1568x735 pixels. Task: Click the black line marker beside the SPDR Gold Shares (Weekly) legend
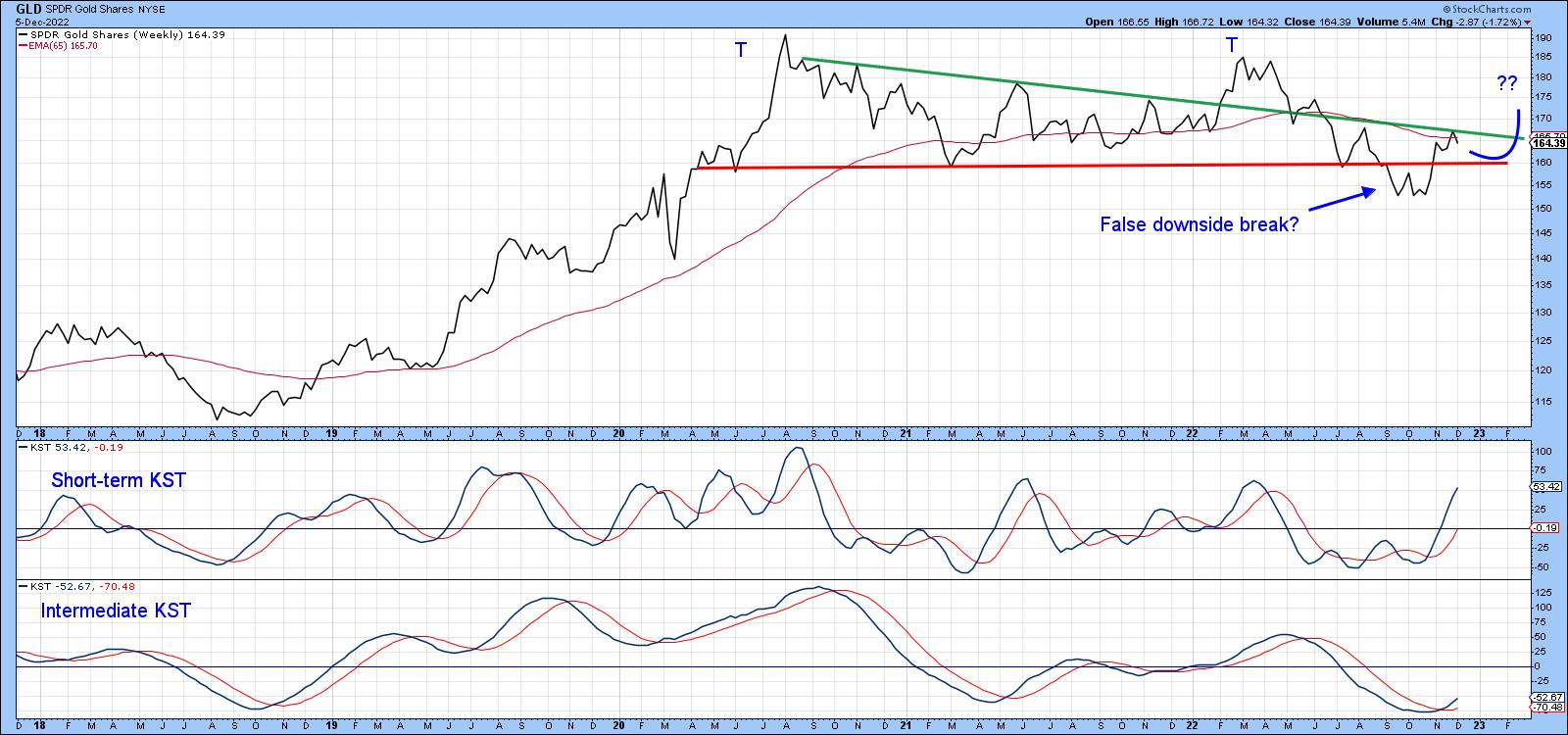(x=23, y=35)
